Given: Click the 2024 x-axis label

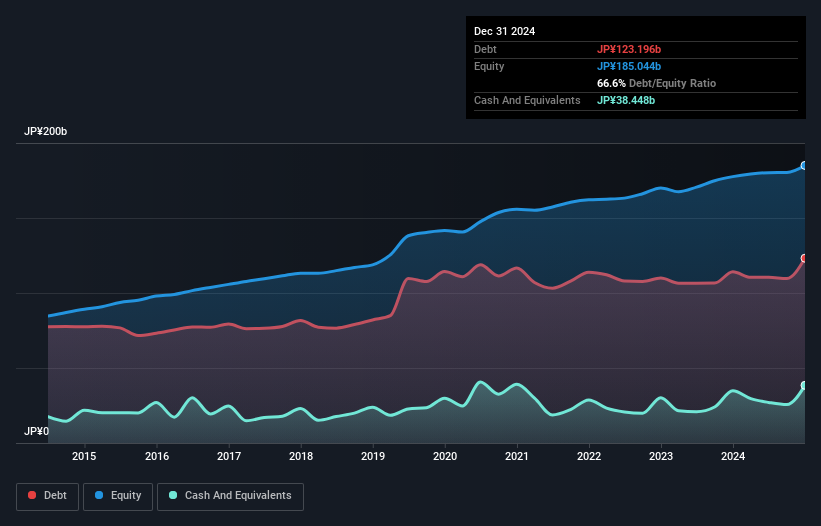Looking at the screenshot, I should click(x=733, y=456).
